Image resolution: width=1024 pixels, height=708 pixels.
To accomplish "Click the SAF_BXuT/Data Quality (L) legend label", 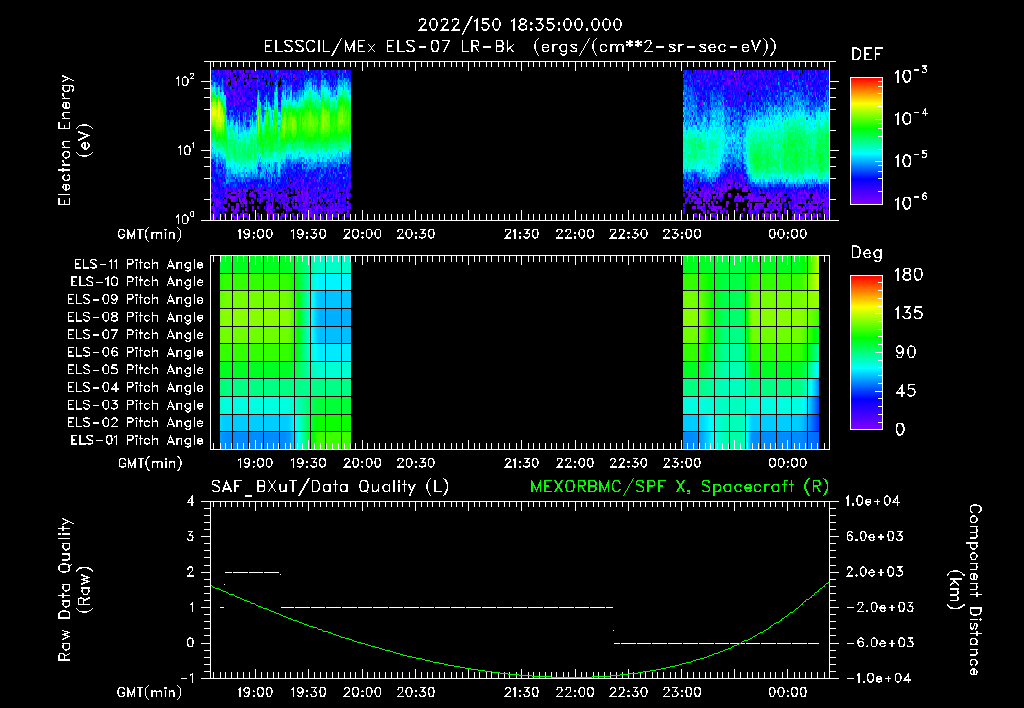I will (x=330, y=487).
